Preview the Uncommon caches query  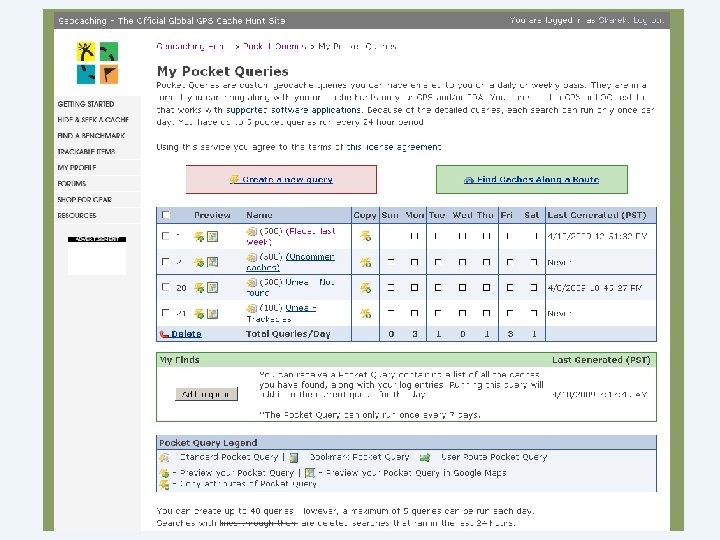(x=199, y=262)
